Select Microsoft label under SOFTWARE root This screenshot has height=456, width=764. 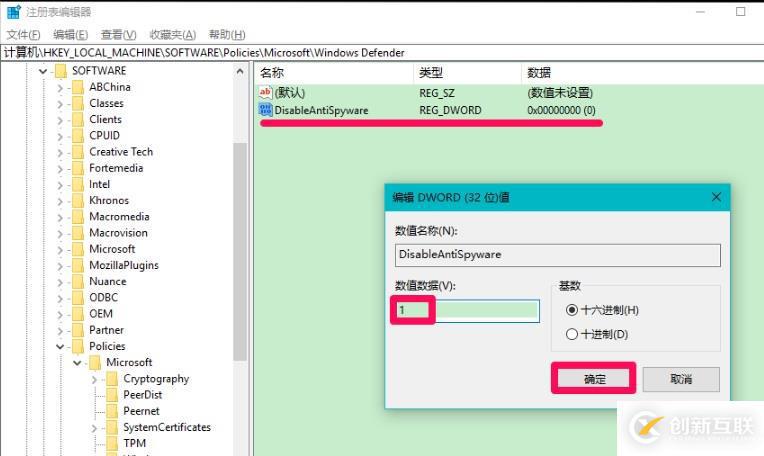coord(112,249)
